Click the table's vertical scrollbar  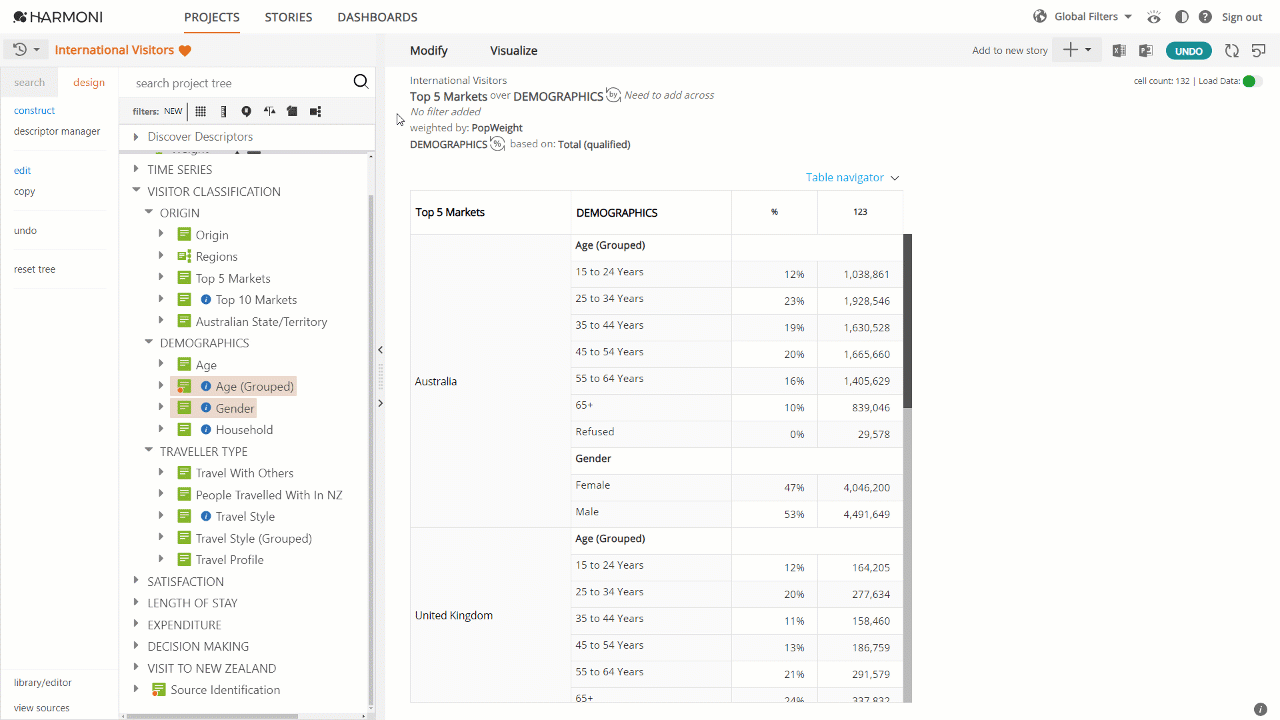click(x=908, y=321)
